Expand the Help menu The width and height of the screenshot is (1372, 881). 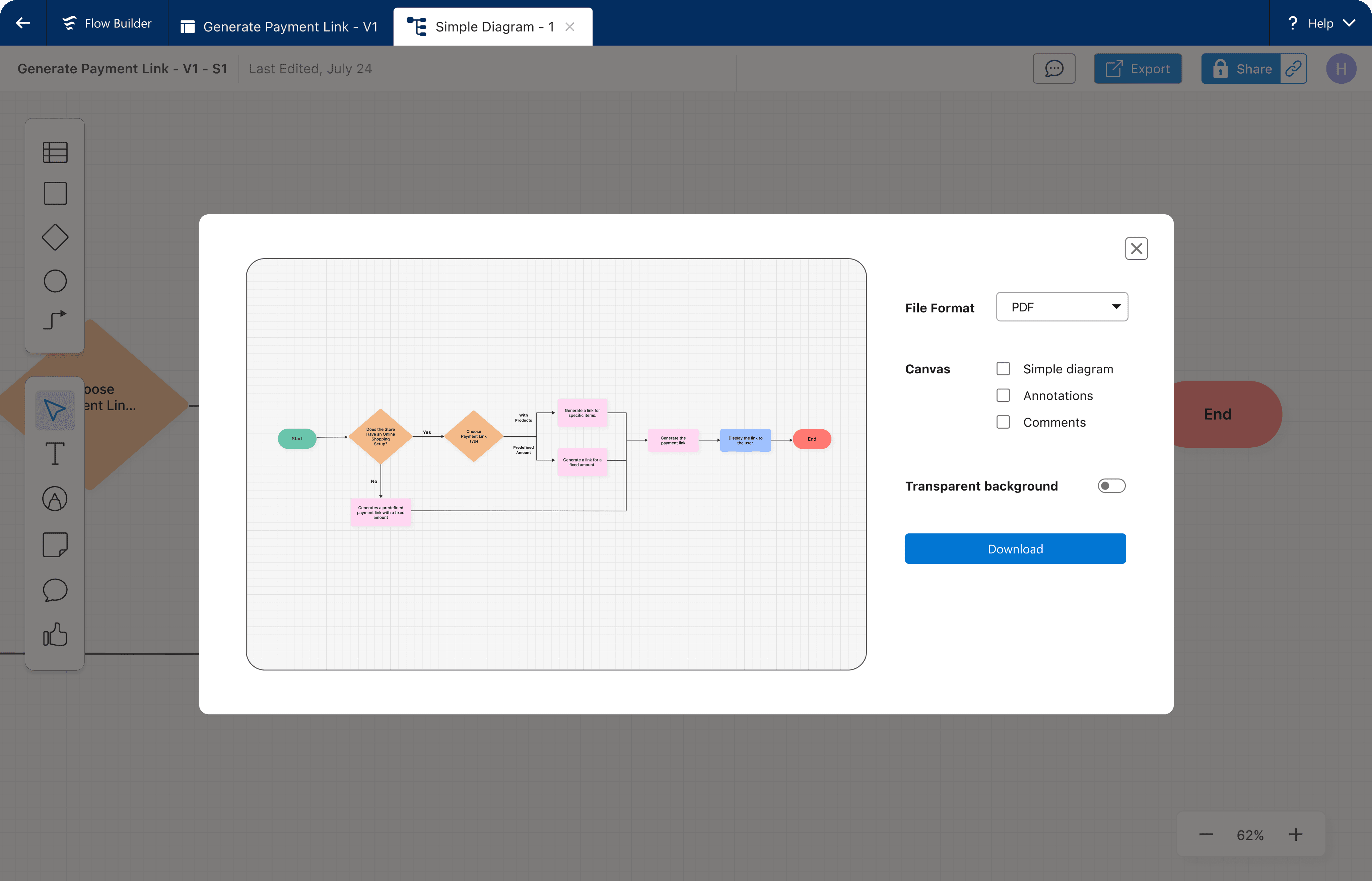(x=1320, y=23)
